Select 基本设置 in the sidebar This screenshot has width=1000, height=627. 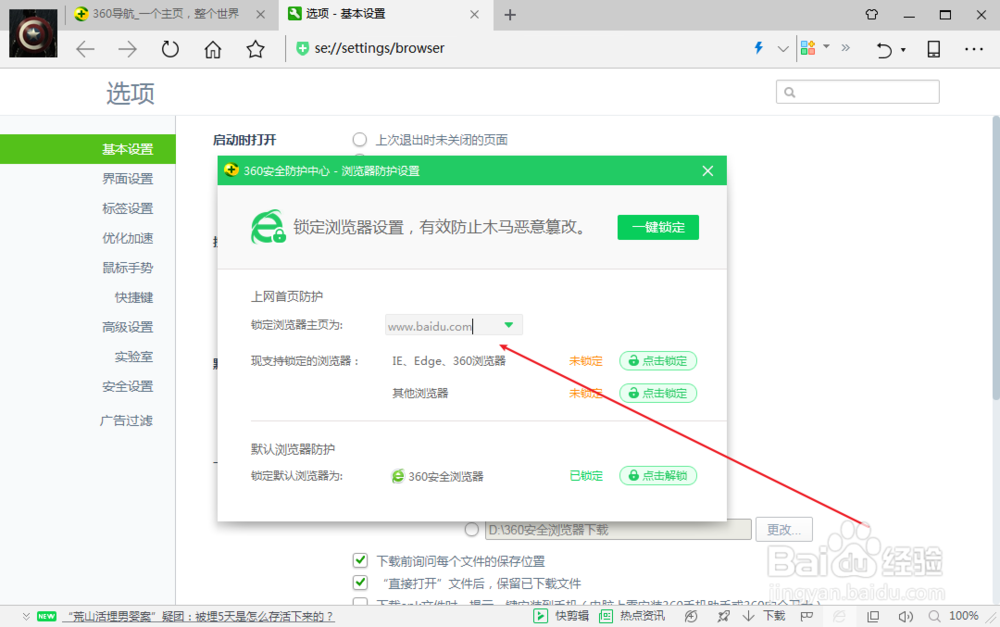(x=88, y=149)
